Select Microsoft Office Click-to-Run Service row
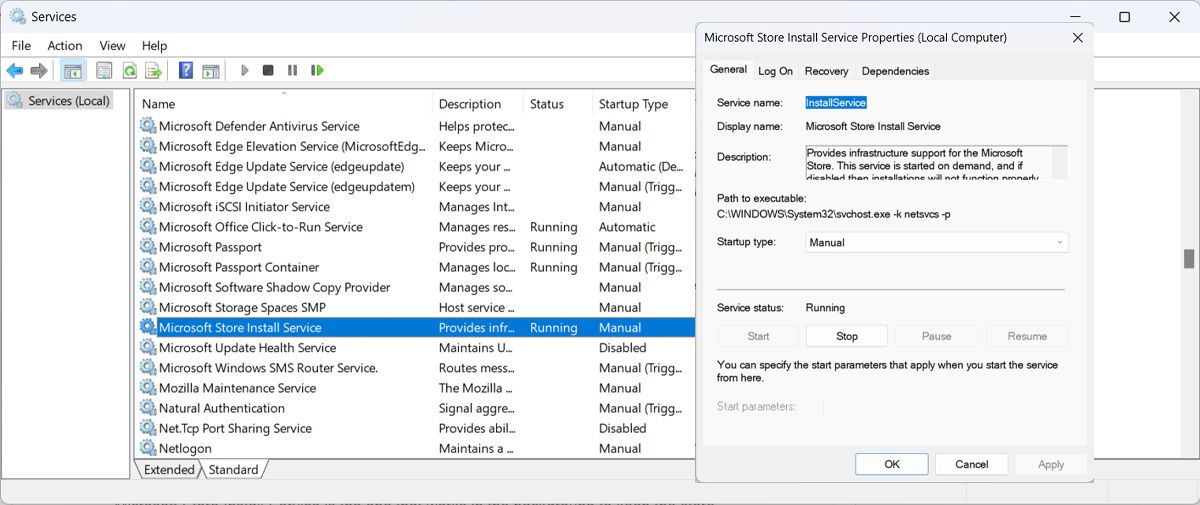The image size is (1200, 505). [x=415, y=227]
